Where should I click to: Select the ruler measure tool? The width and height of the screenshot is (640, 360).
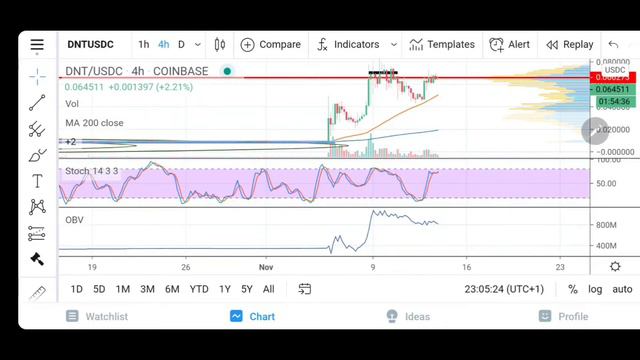[x=38, y=293]
